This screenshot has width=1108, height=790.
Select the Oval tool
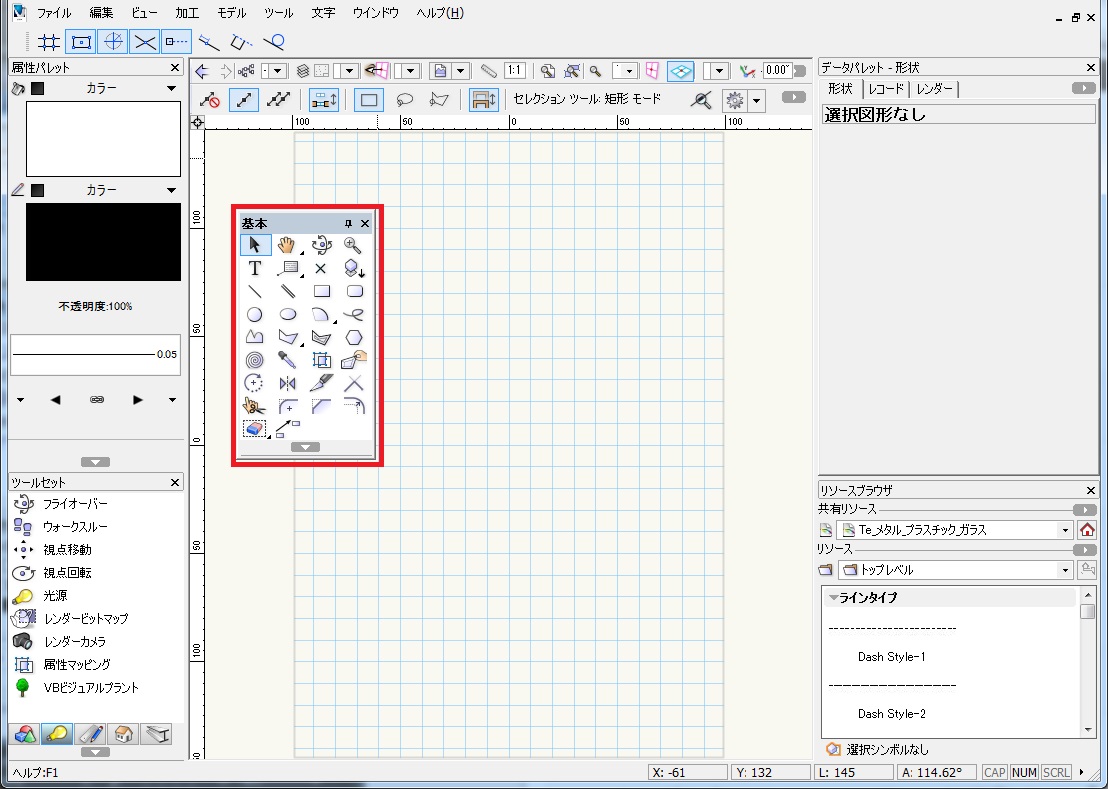(288, 314)
